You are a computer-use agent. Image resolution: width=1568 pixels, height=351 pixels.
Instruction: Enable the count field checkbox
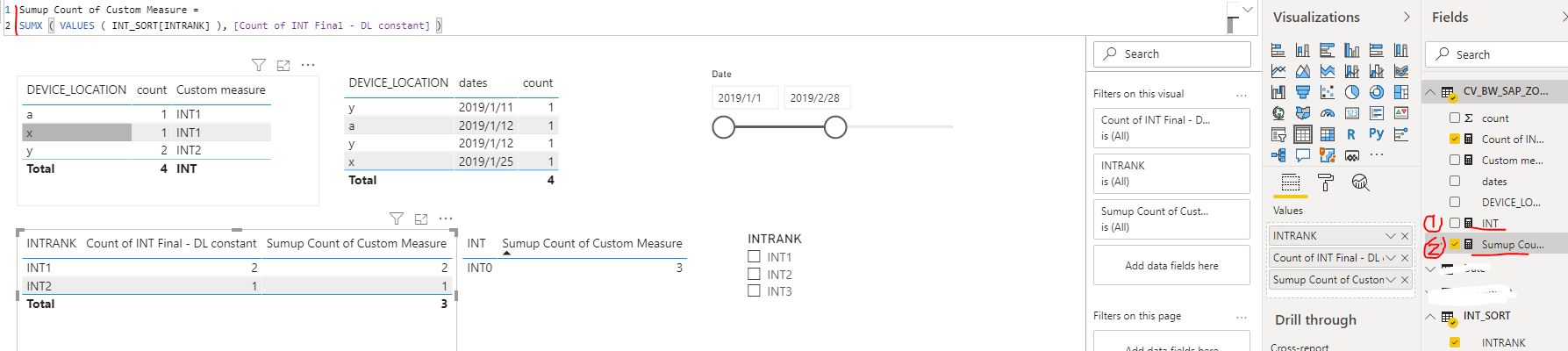point(1455,118)
